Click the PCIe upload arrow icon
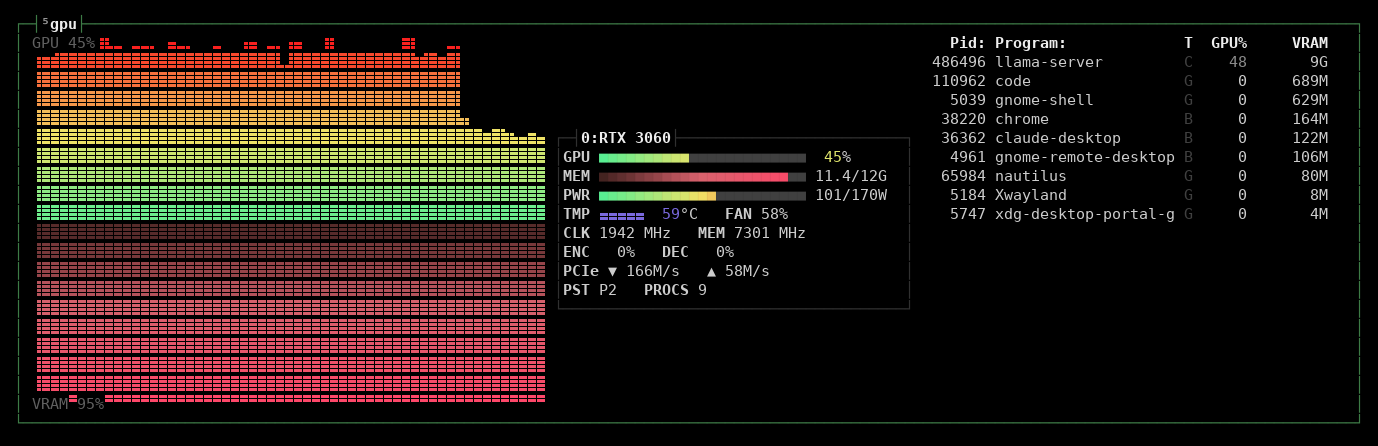Screen dimensions: 1378x446 click(x=712, y=271)
